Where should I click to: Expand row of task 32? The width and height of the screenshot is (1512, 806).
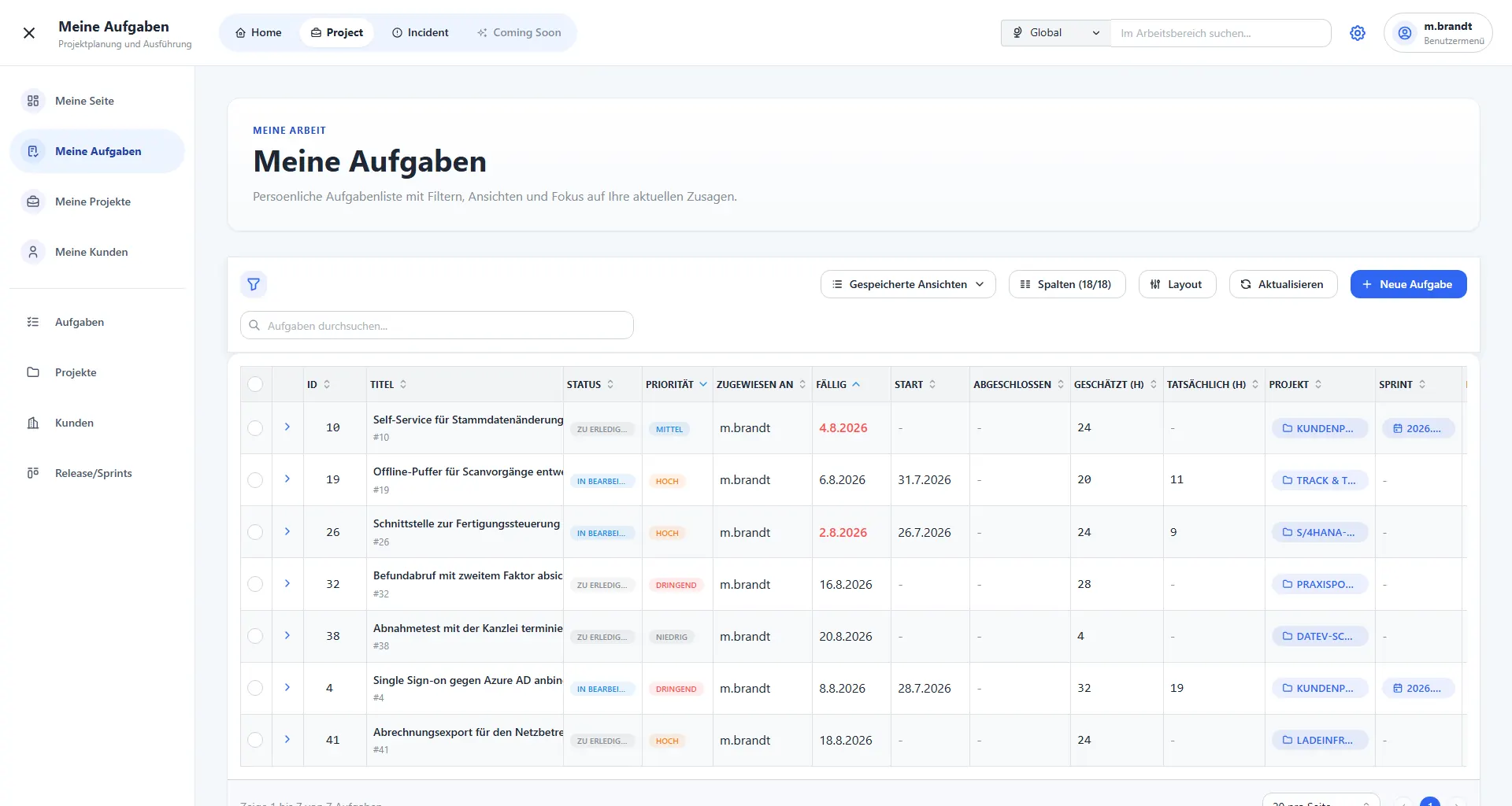pos(287,583)
